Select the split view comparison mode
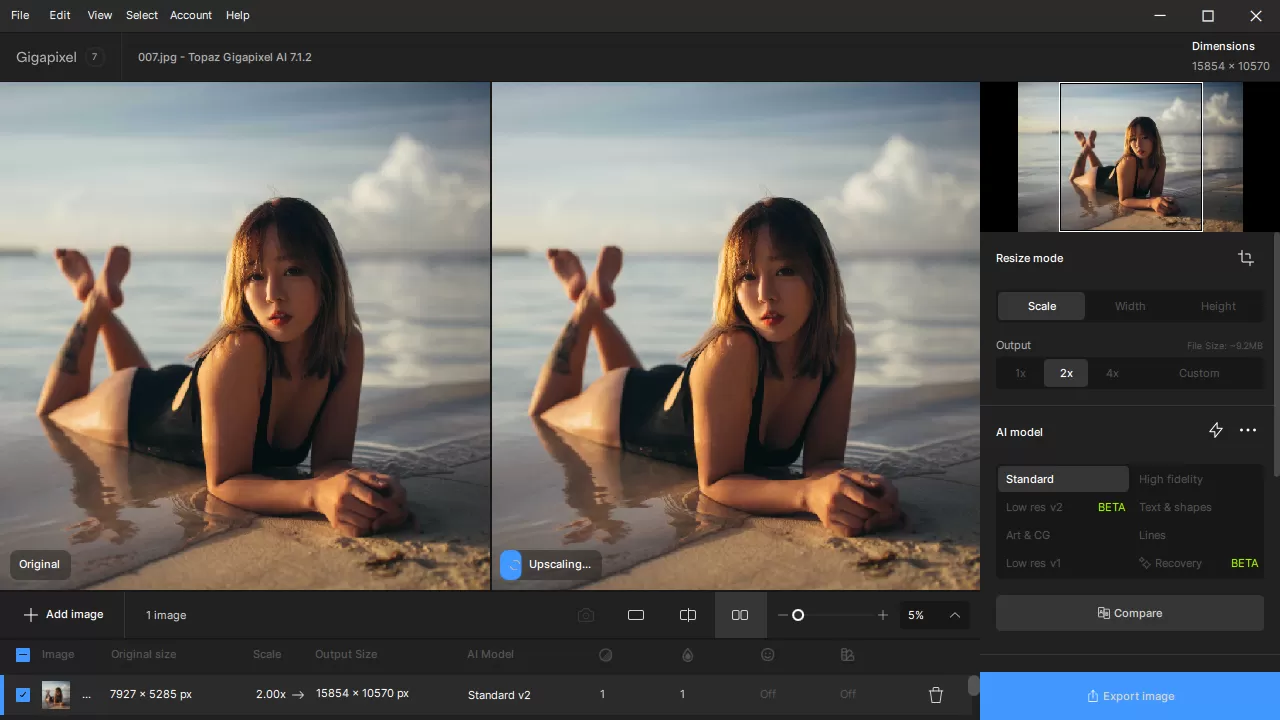This screenshot has width=1280, height=720. pos(688,615)
